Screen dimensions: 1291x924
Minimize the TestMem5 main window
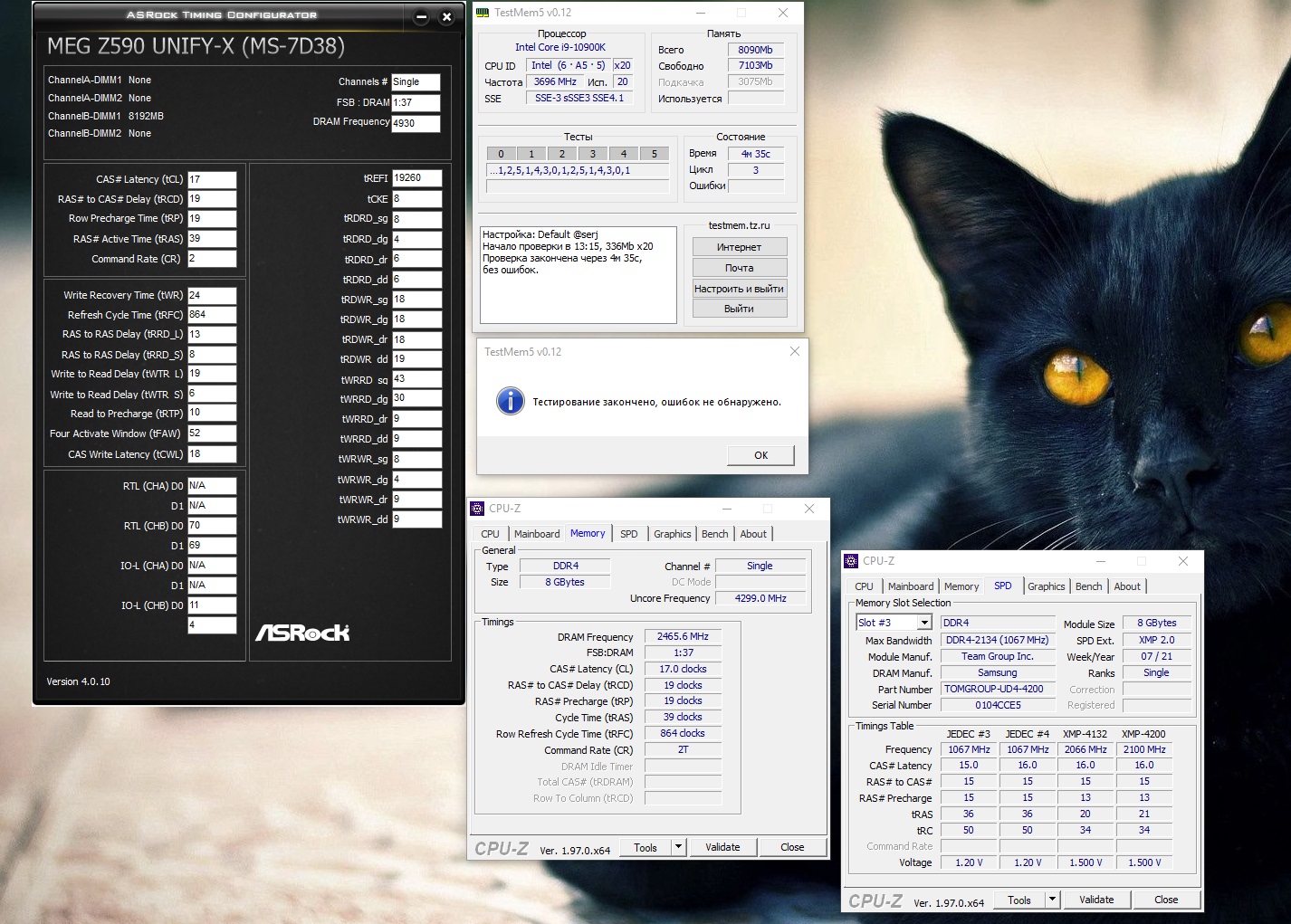coord(701,13)
